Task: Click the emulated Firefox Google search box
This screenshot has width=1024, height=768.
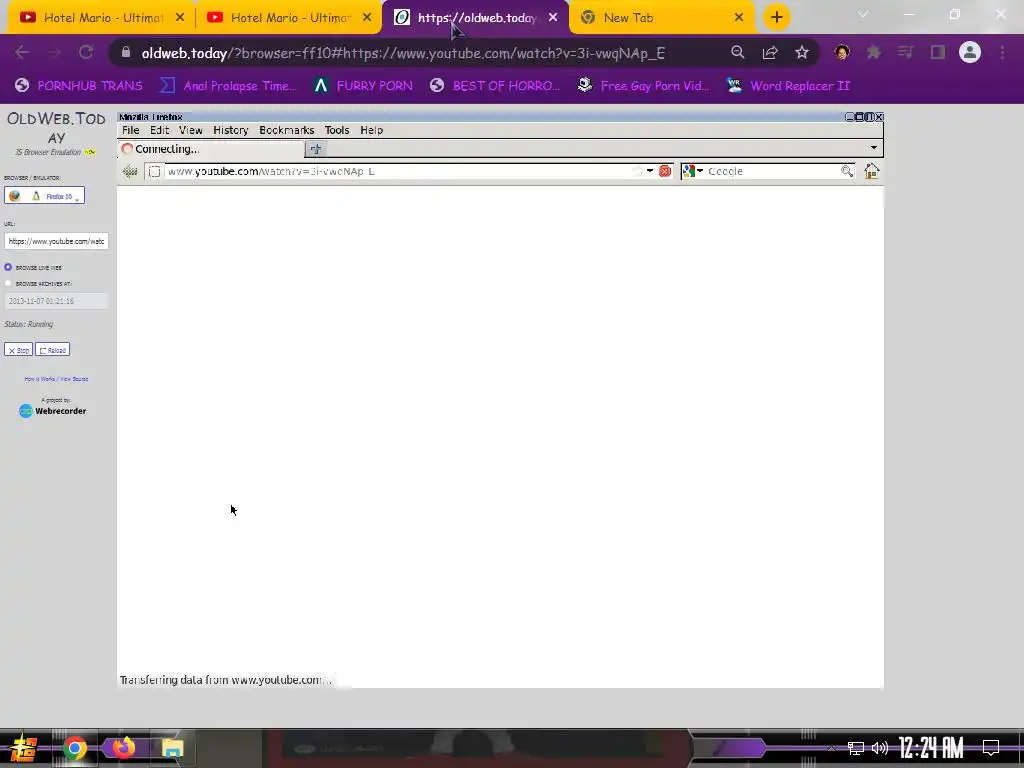Action: click(773, 171)
